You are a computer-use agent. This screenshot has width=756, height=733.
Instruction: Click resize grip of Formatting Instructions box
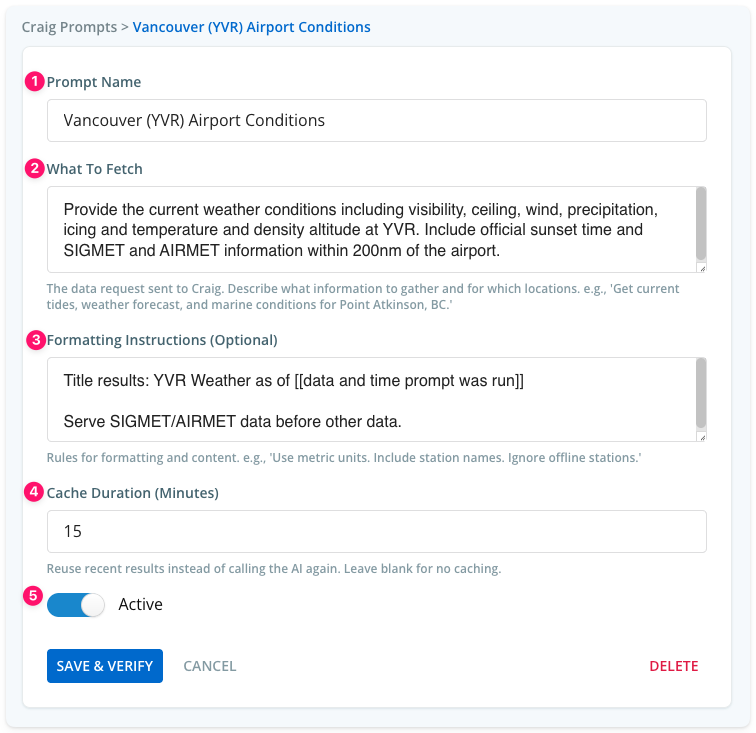point(702,437)
